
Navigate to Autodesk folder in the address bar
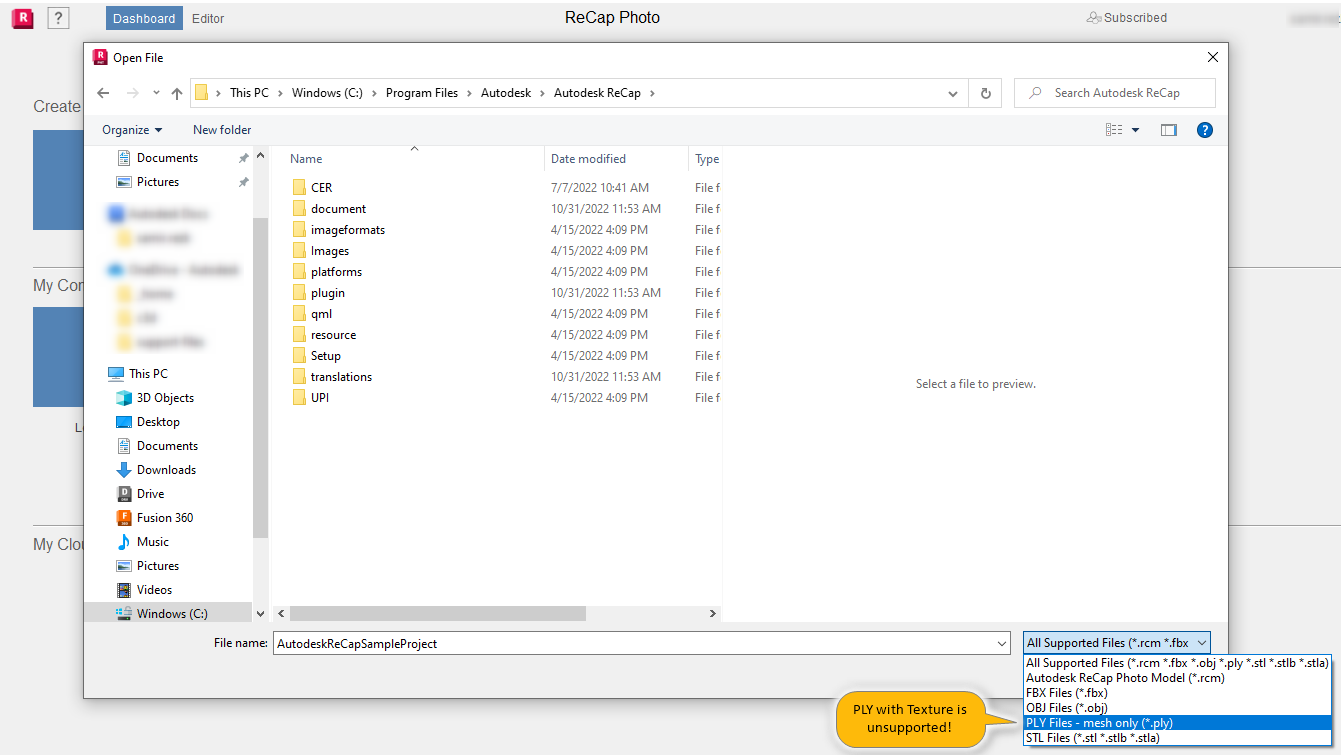point(506,93)
